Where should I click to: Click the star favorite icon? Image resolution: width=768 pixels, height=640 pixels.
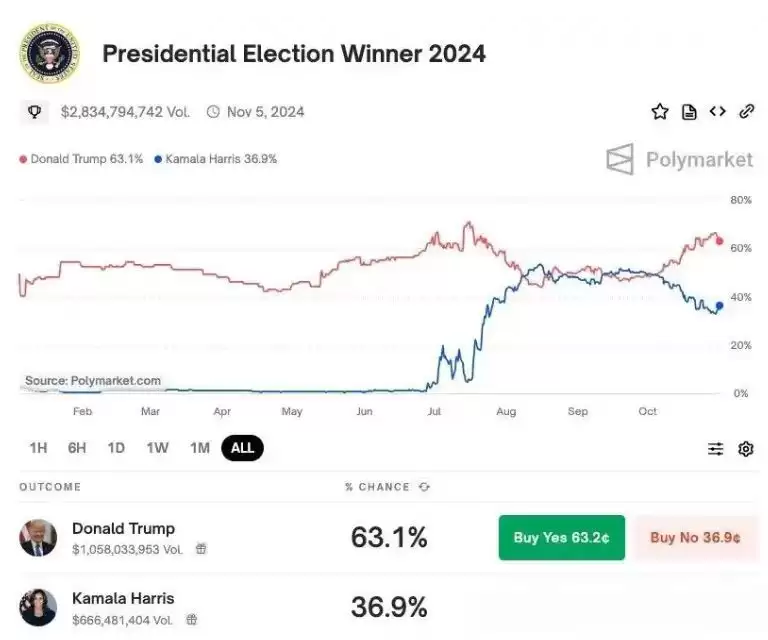(x=660, y=112)
